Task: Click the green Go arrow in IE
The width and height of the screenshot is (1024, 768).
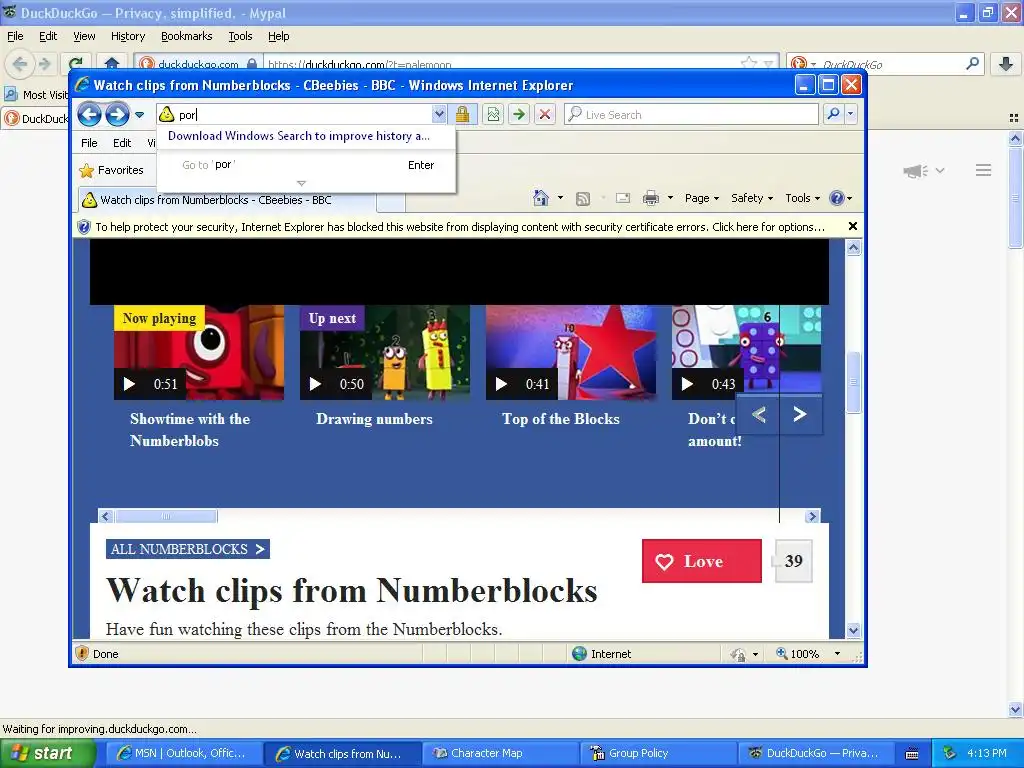Action: coord(519,114)
